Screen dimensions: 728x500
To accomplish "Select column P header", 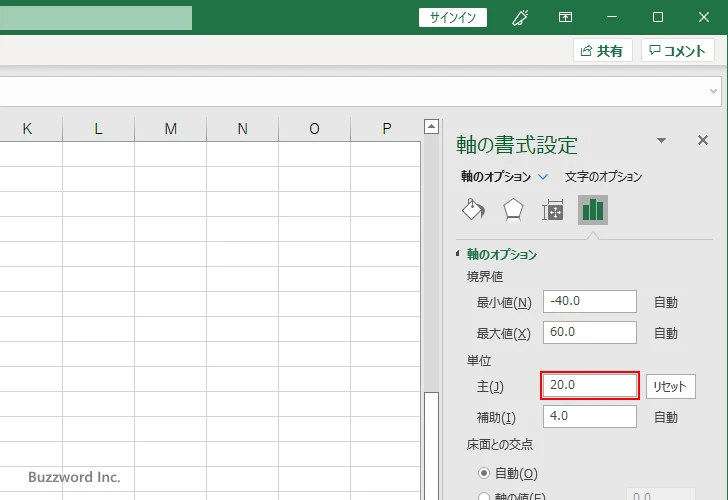I will [x=386, y=129].
